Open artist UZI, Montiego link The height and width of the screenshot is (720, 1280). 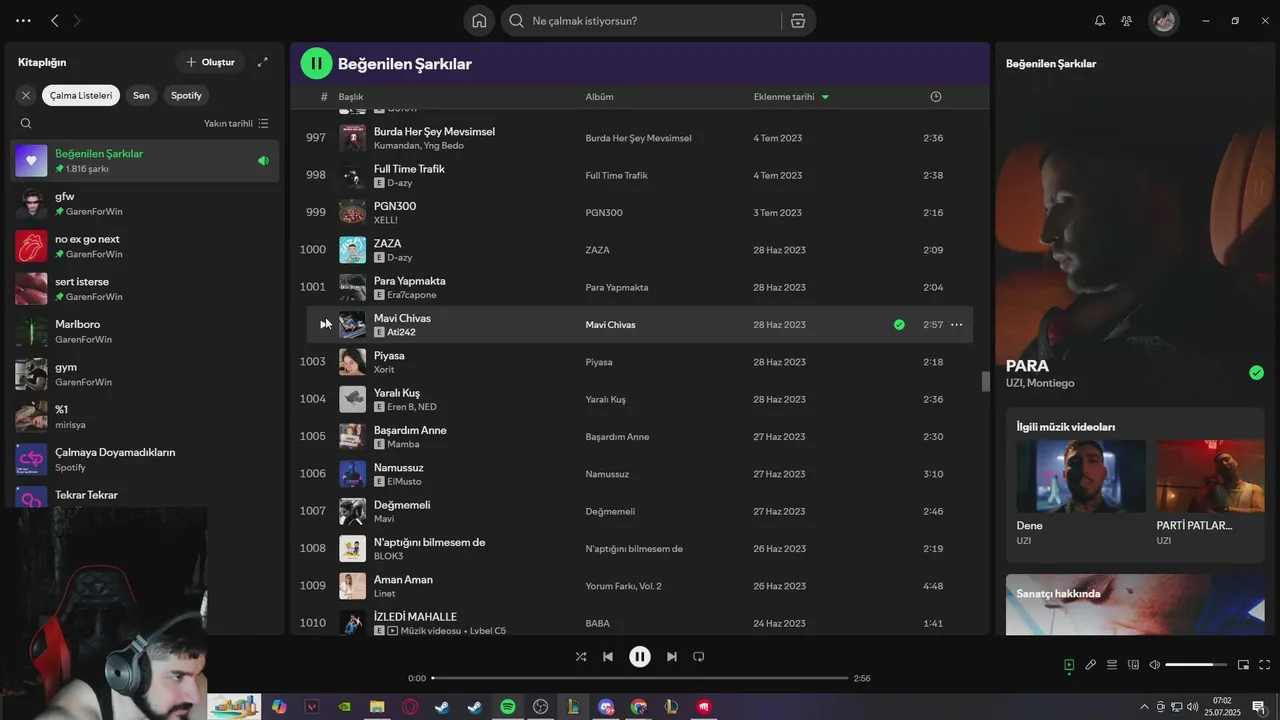coord(1040,383)
